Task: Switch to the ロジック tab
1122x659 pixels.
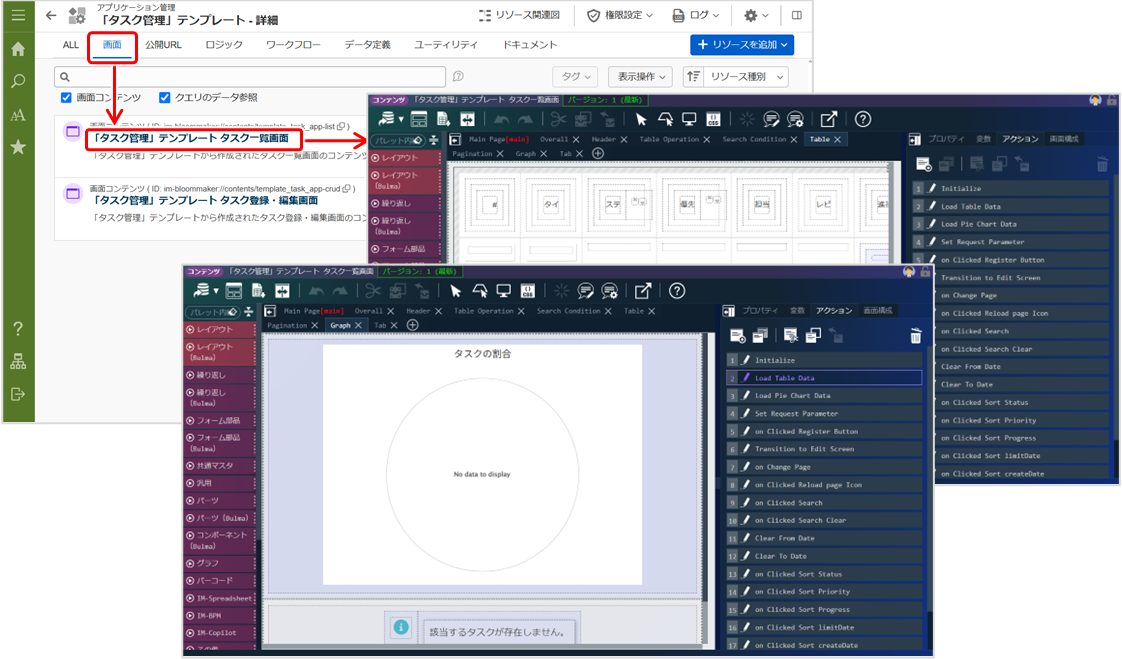Action: click(224, 44)
